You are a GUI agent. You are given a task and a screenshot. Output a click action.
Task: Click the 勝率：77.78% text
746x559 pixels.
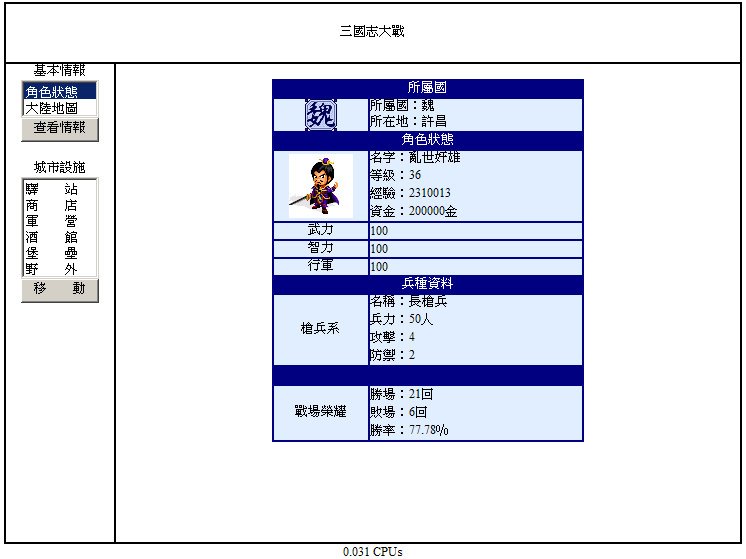(x=409, y=430)
